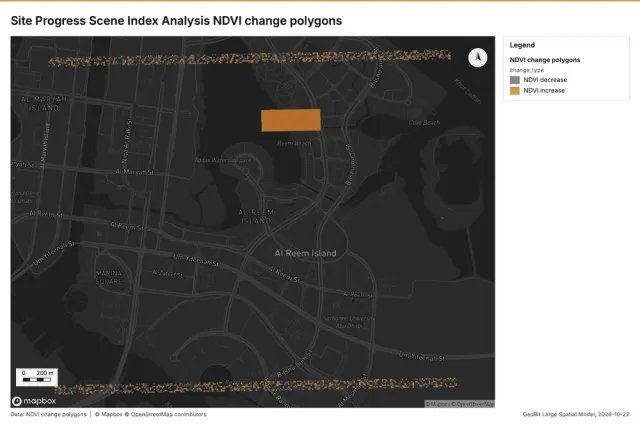Viewport: 640px width, 427px height.
Task: Click the 'MARINA SQUARE' map label
Action: tap(109, 277)
